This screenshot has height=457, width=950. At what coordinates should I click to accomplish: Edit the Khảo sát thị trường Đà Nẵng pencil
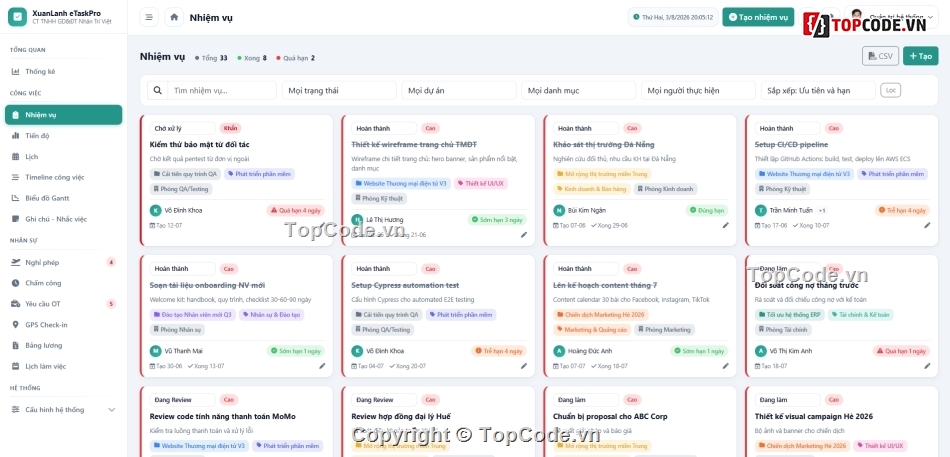coord(726,225)
